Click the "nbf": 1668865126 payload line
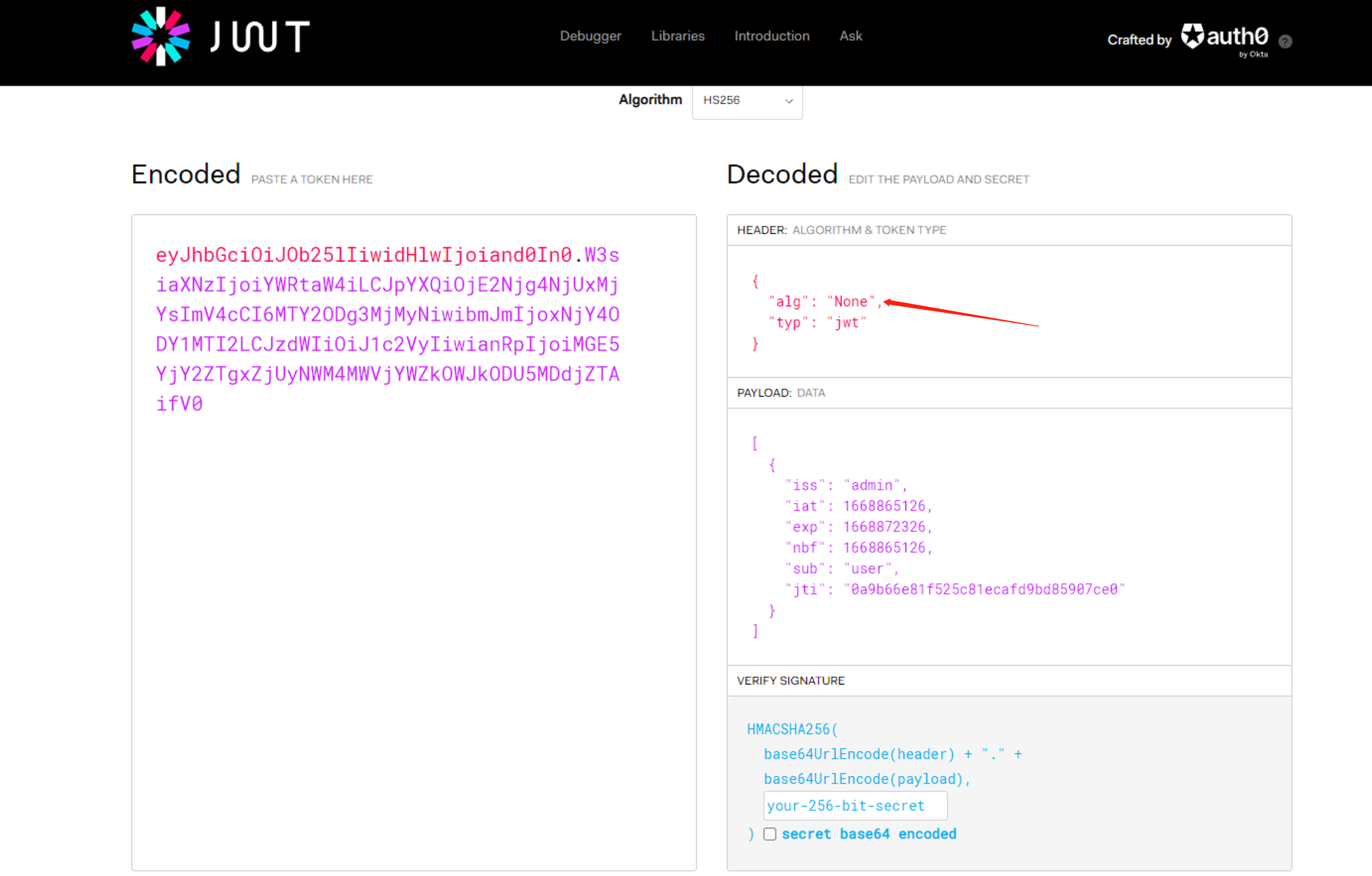The image size is (1372, 876). [858, 548]
